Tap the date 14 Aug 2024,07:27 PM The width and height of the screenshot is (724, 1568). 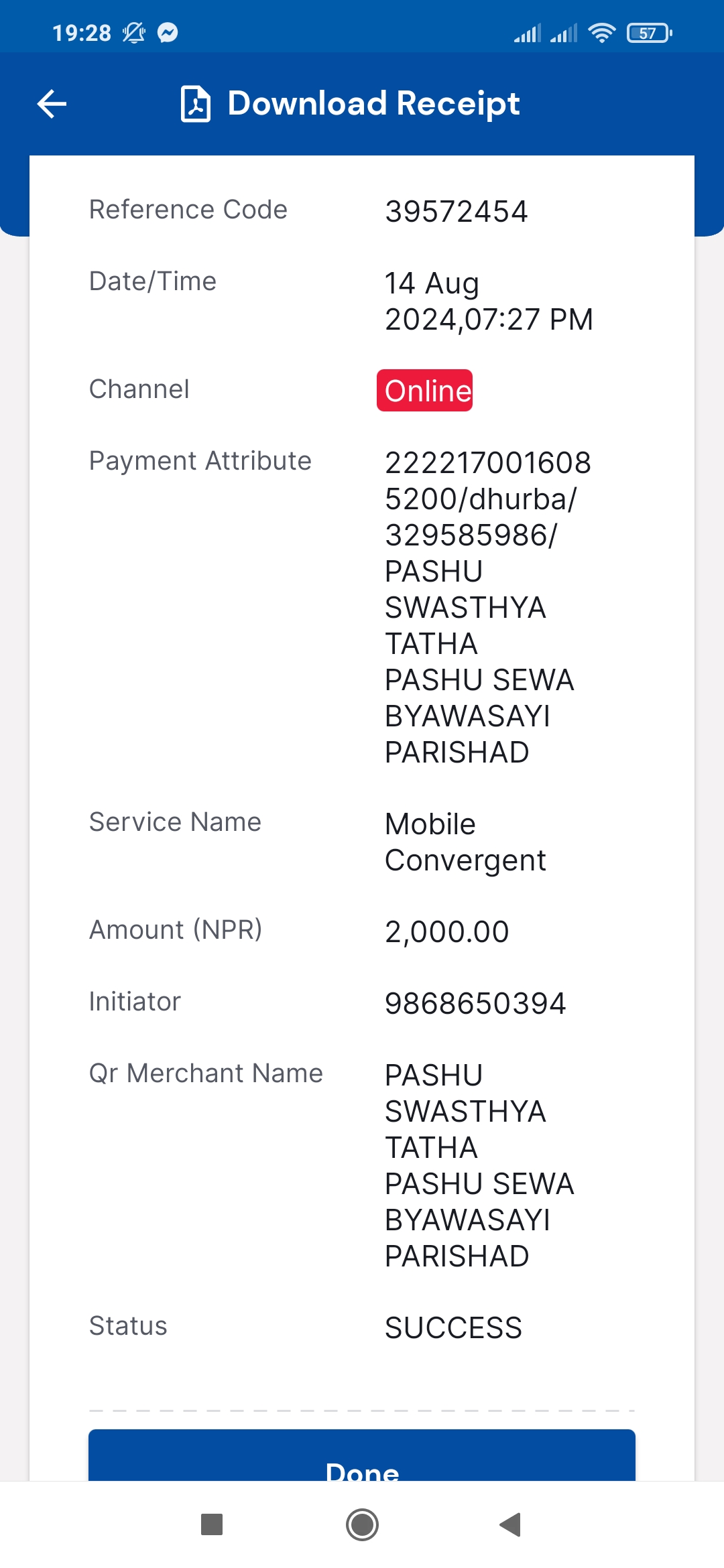click(489, 301)
